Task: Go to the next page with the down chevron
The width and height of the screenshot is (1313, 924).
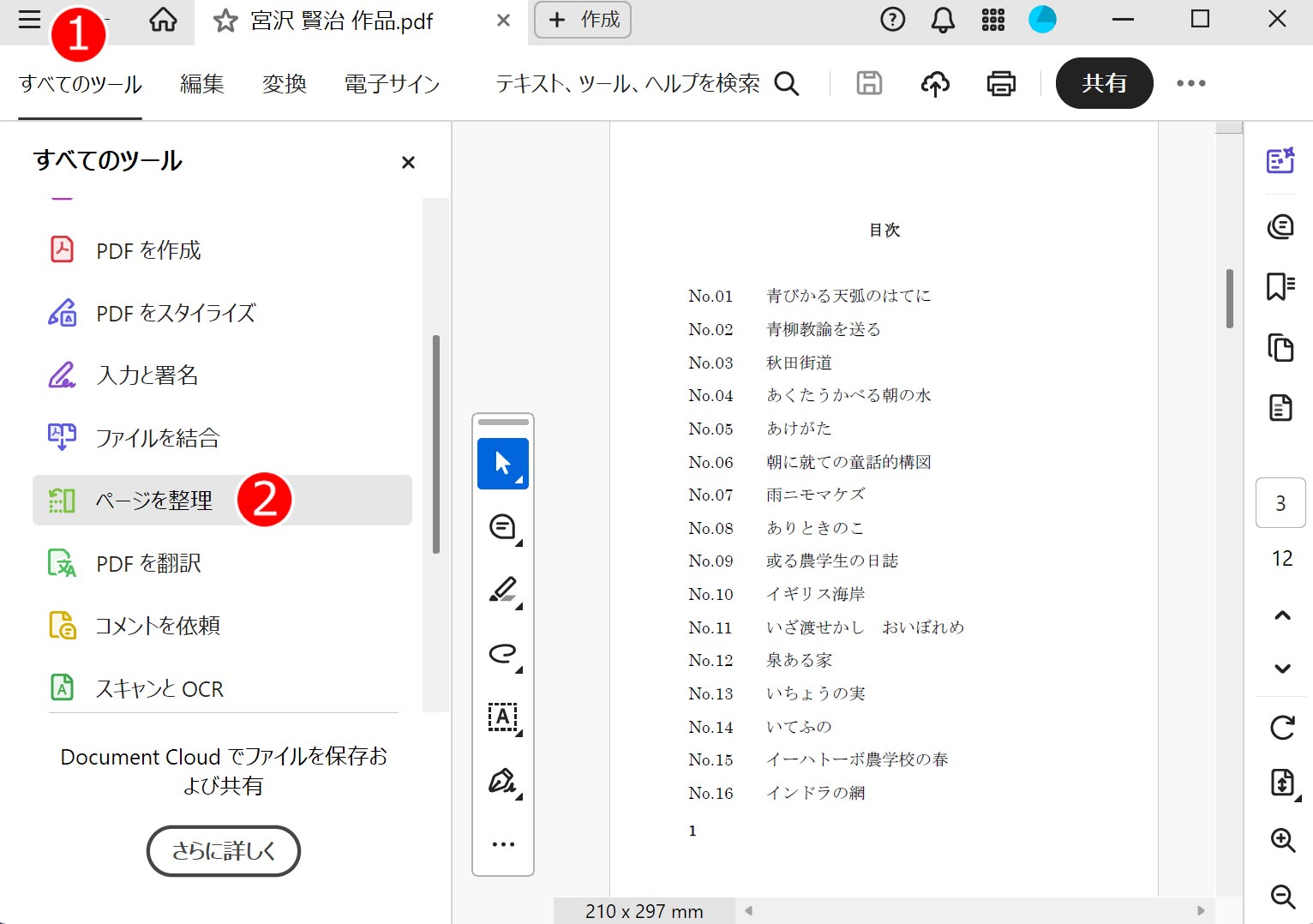Action: click(x=1282, y=669)
